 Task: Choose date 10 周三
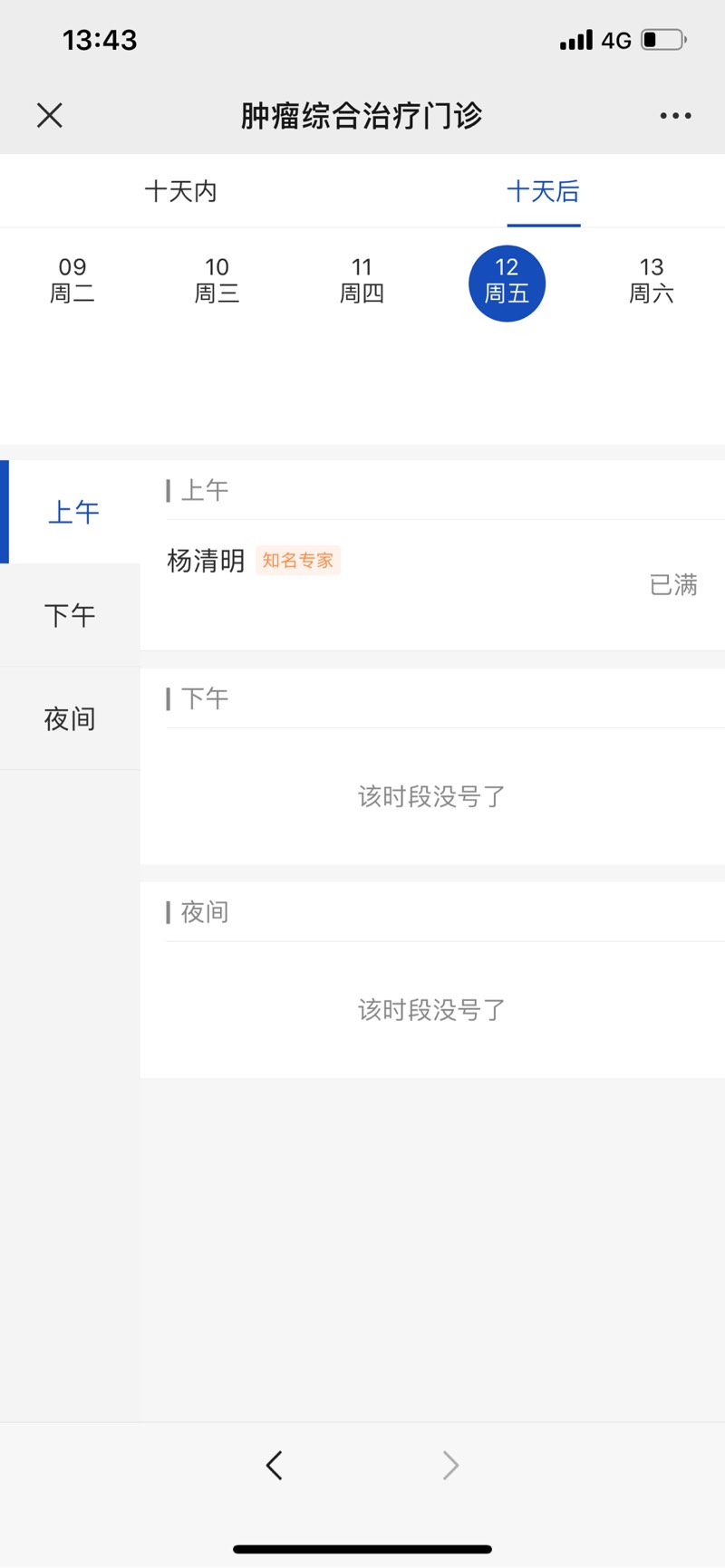(217, 280)
